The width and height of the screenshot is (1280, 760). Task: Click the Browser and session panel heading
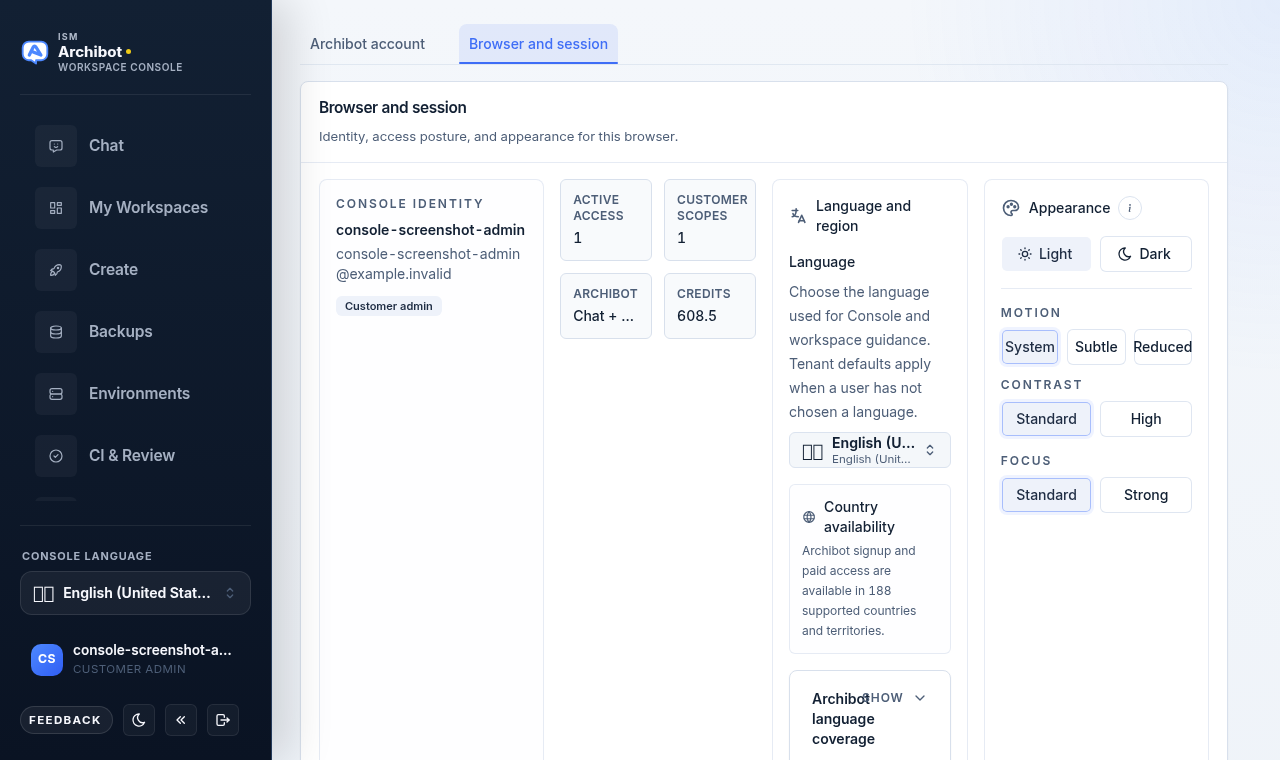pos(393,108)
